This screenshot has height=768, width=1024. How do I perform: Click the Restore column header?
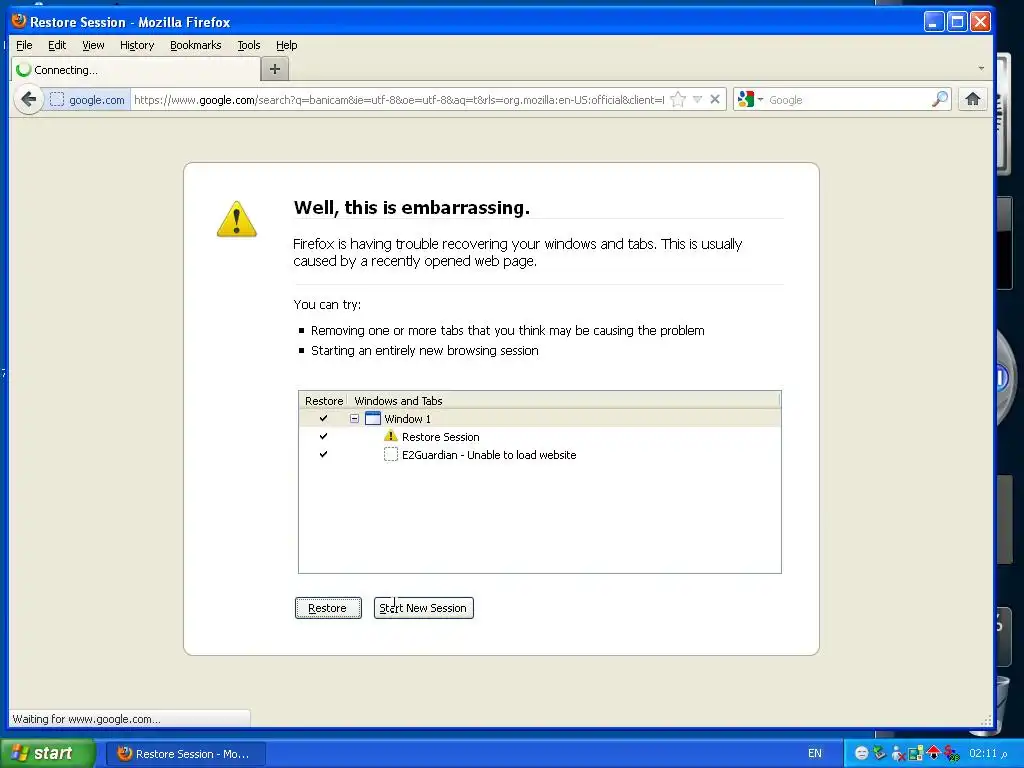tap(323, 400)
